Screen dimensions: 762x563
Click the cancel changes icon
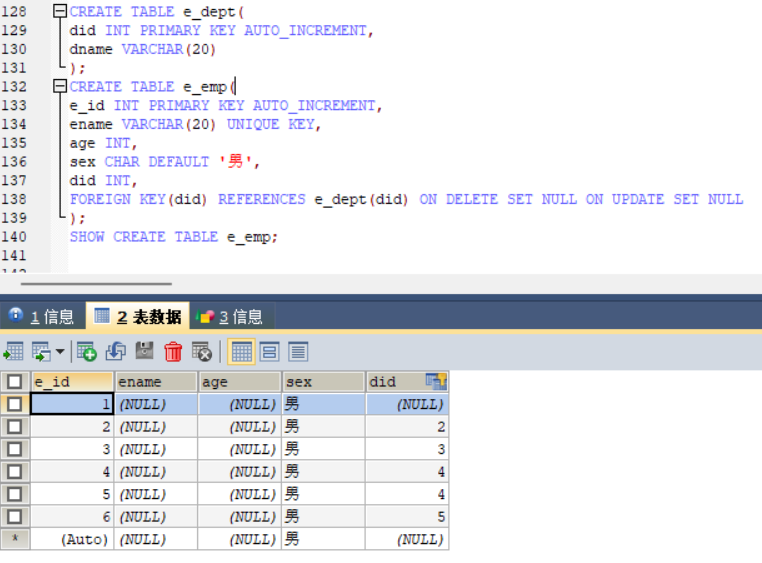click(202, 352)
